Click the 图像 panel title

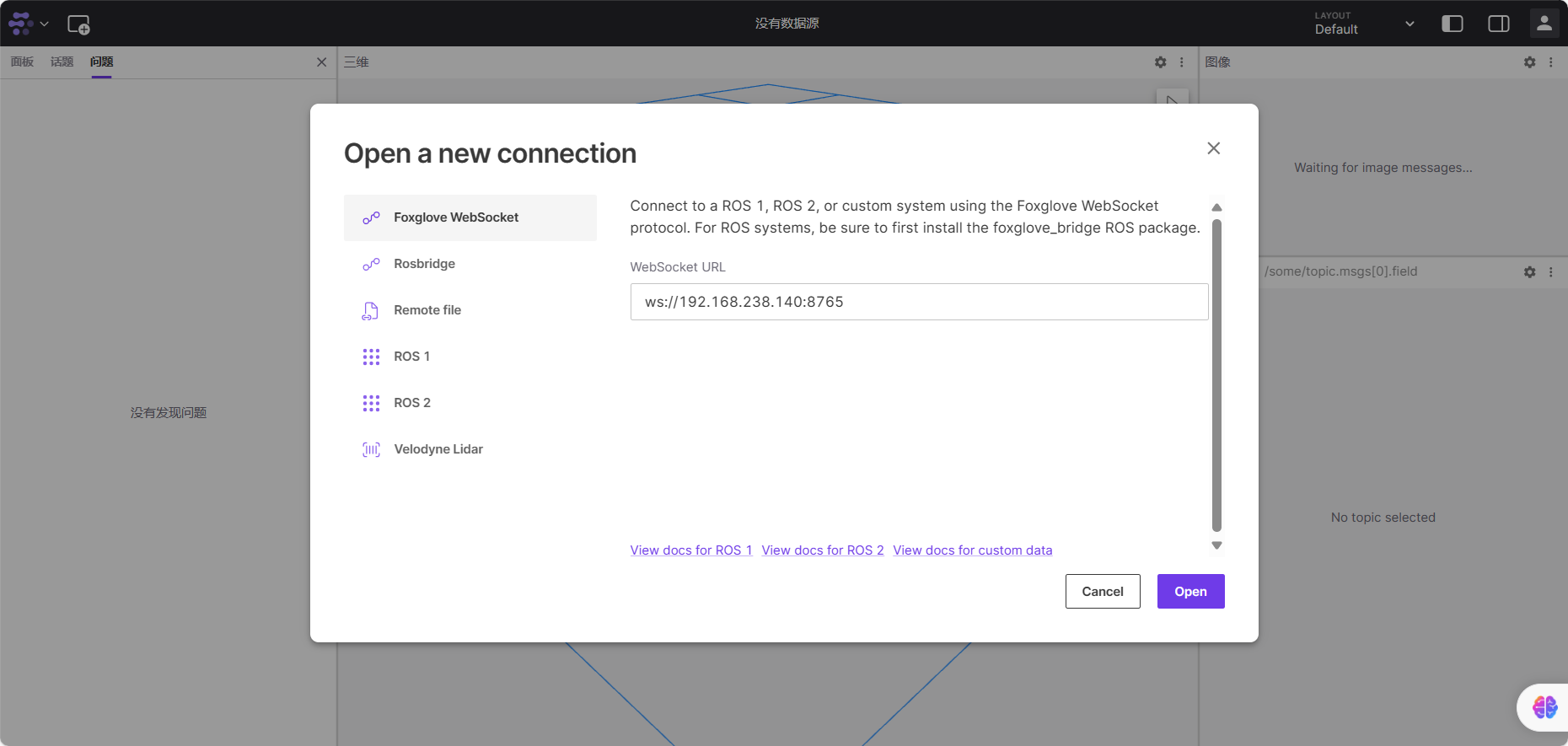tap(1218, 62)
